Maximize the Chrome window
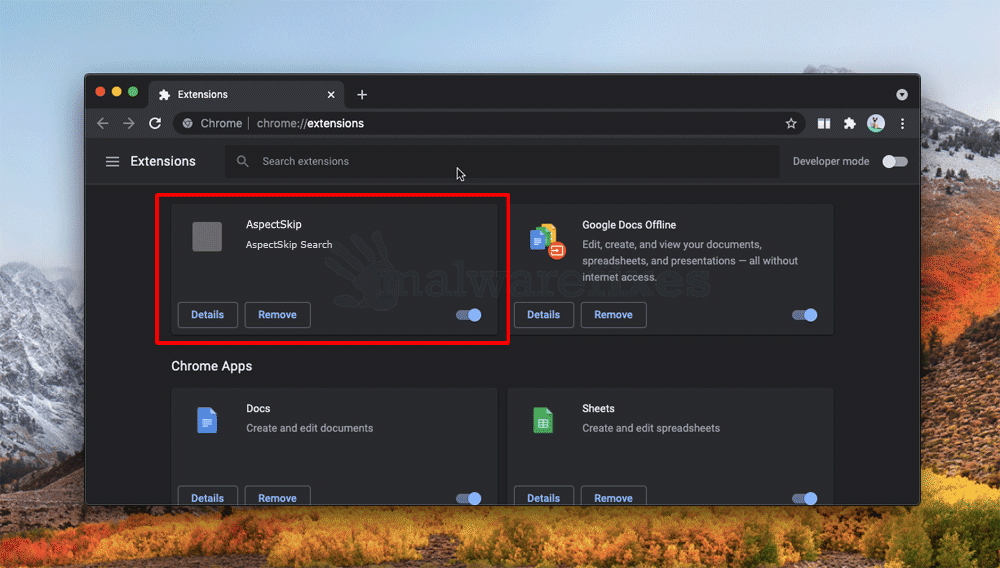Screen dimensions: 1000x568 133,92
